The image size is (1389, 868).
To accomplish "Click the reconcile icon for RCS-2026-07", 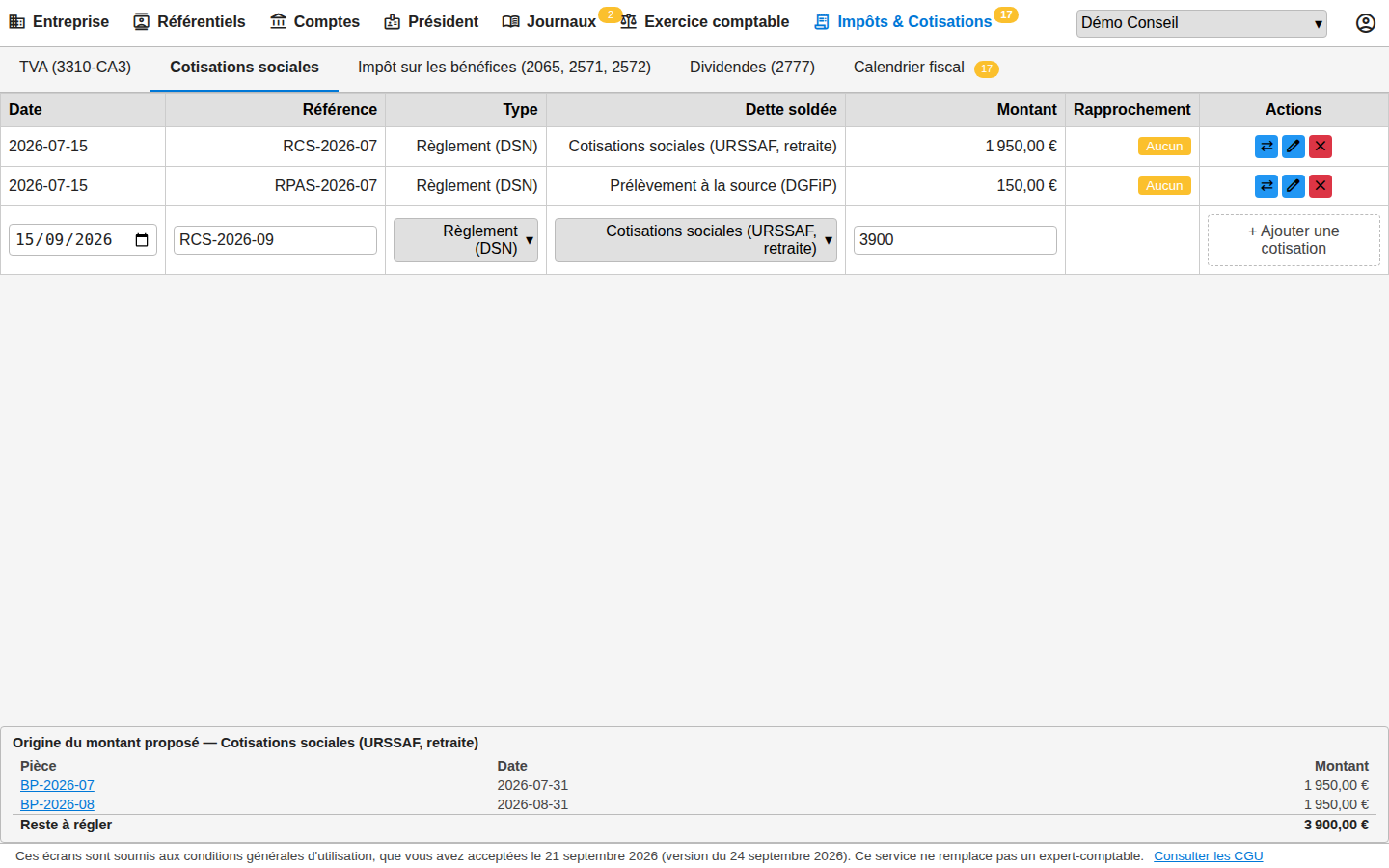I will click(1266, 147).
